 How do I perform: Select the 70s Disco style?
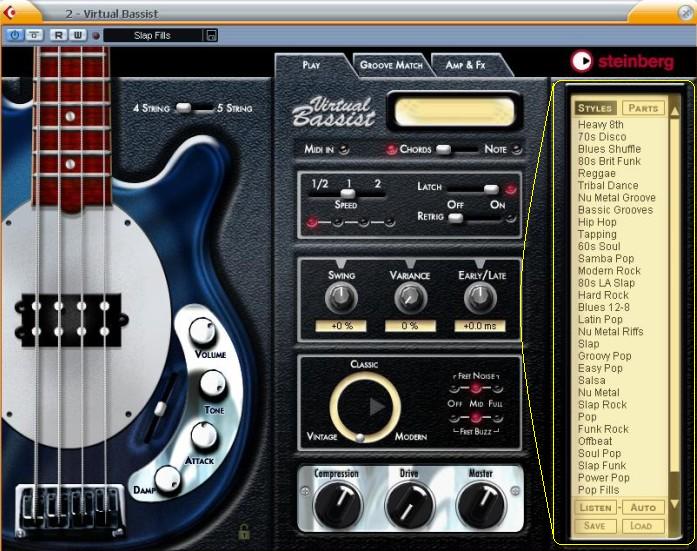coord(602,136)
